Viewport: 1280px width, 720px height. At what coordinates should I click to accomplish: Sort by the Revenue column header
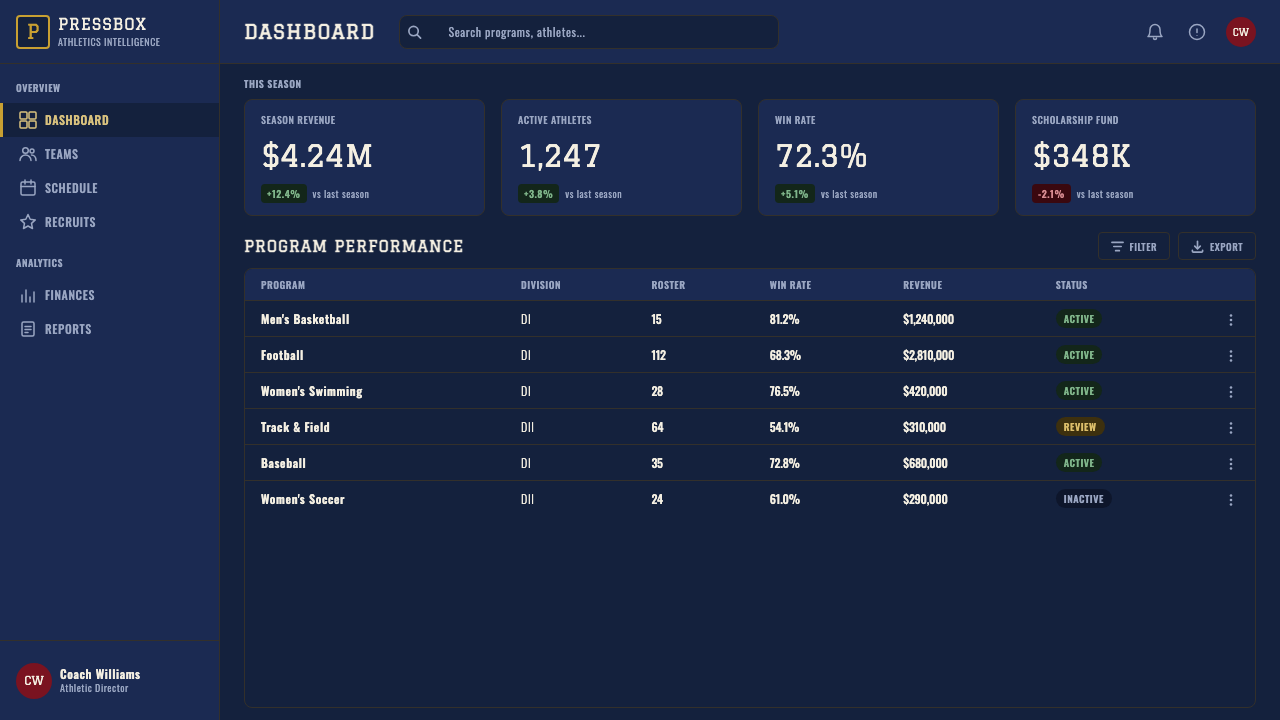922,285
